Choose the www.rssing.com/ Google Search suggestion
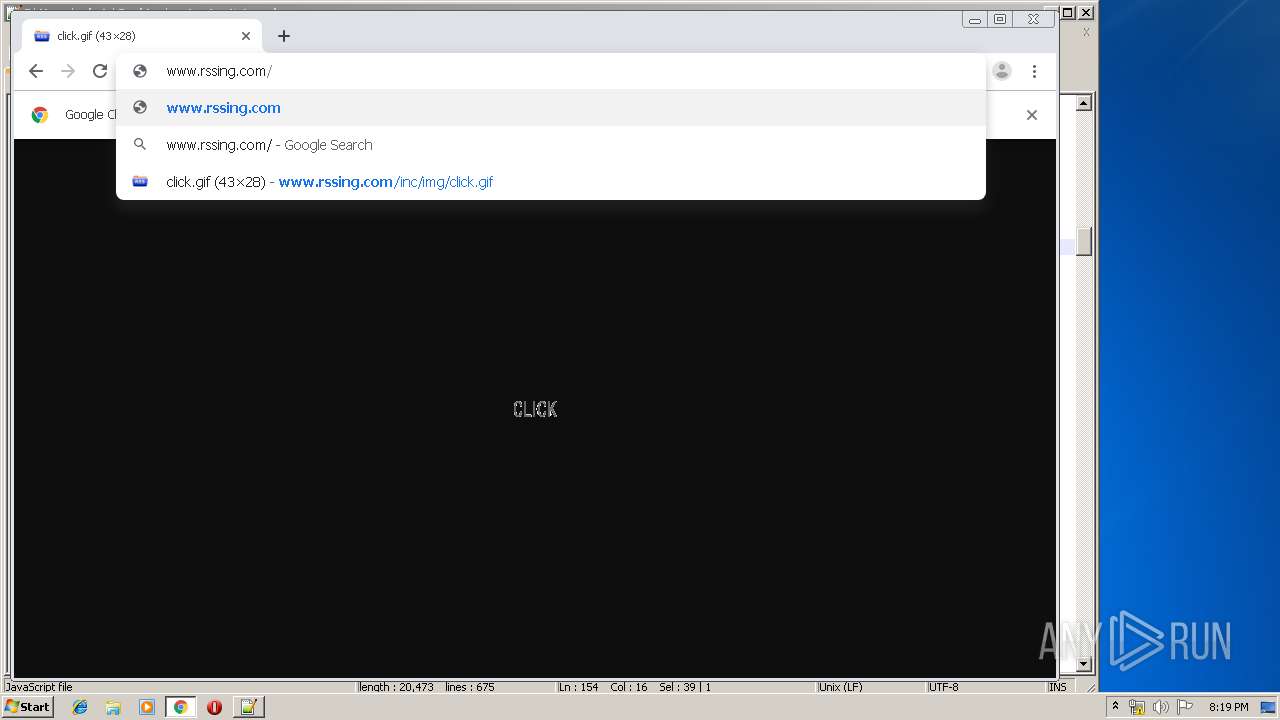Viewport: 1280px width, 720px height. point(550,145)
